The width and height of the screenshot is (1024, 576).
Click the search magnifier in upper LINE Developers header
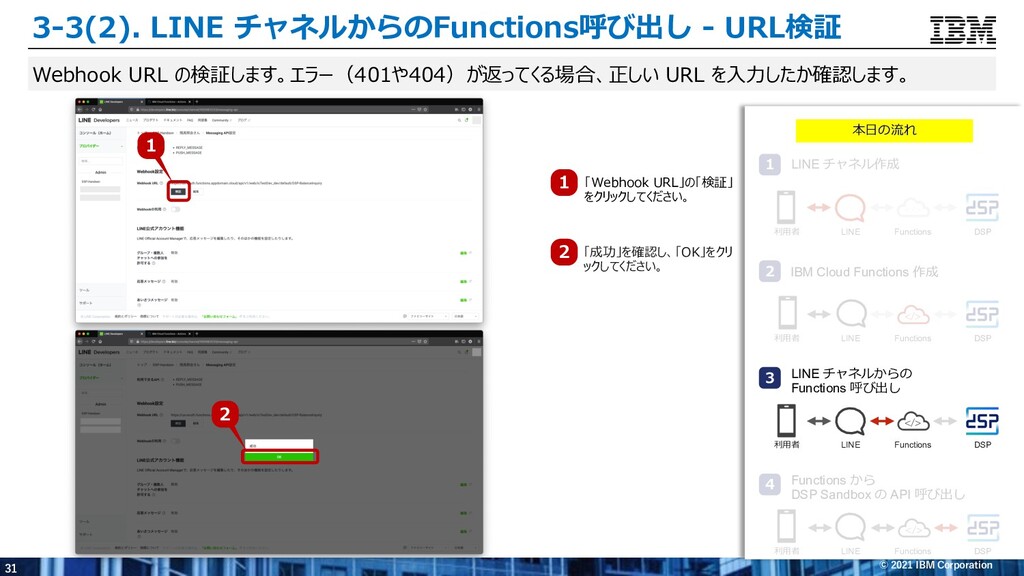click(x=459, y=120)
